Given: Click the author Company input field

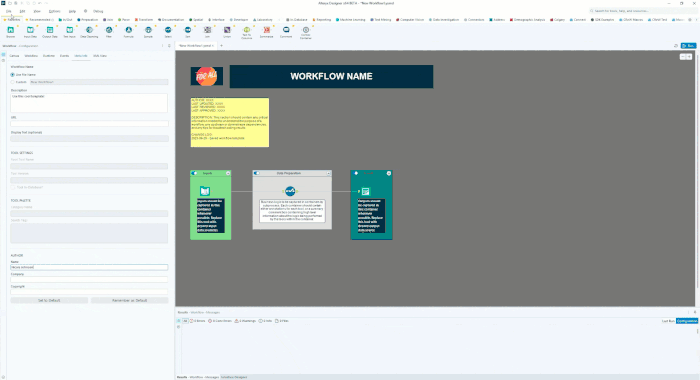Looking at the screenshot, I should pos(89,280).
